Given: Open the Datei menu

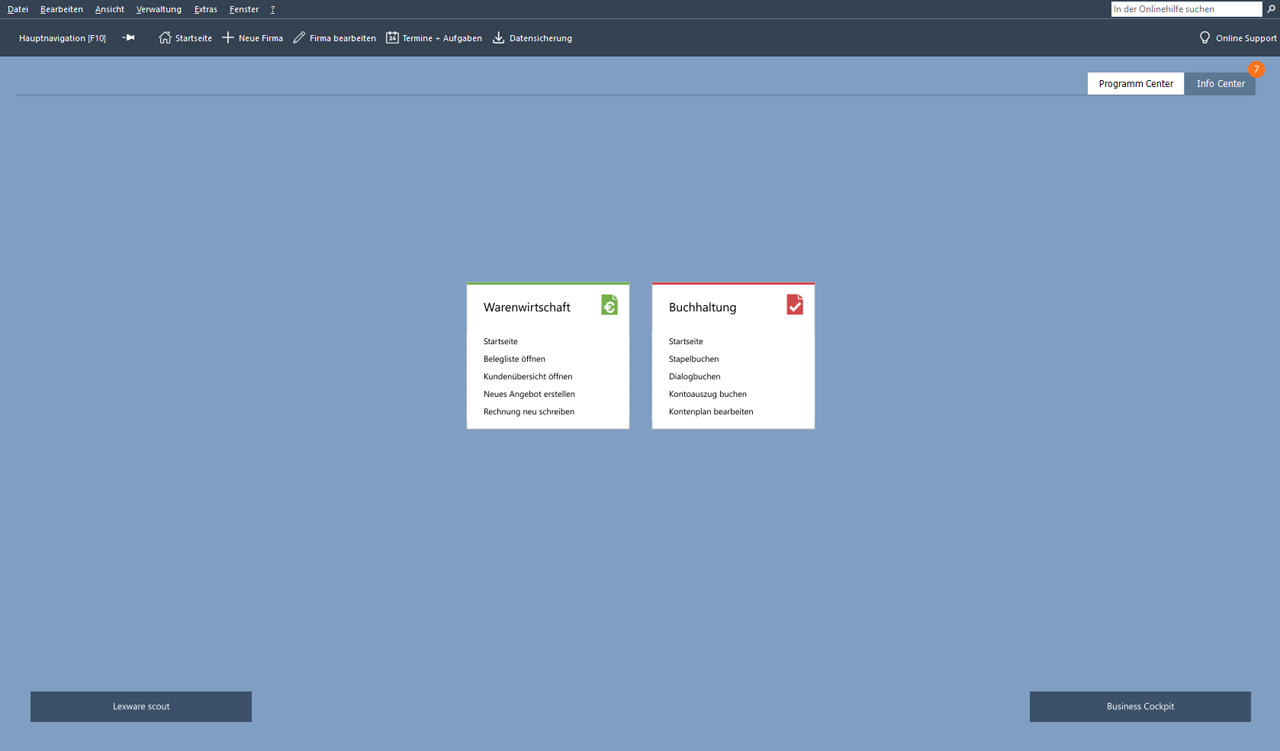Looking at the screenshot, I should 18,9.
